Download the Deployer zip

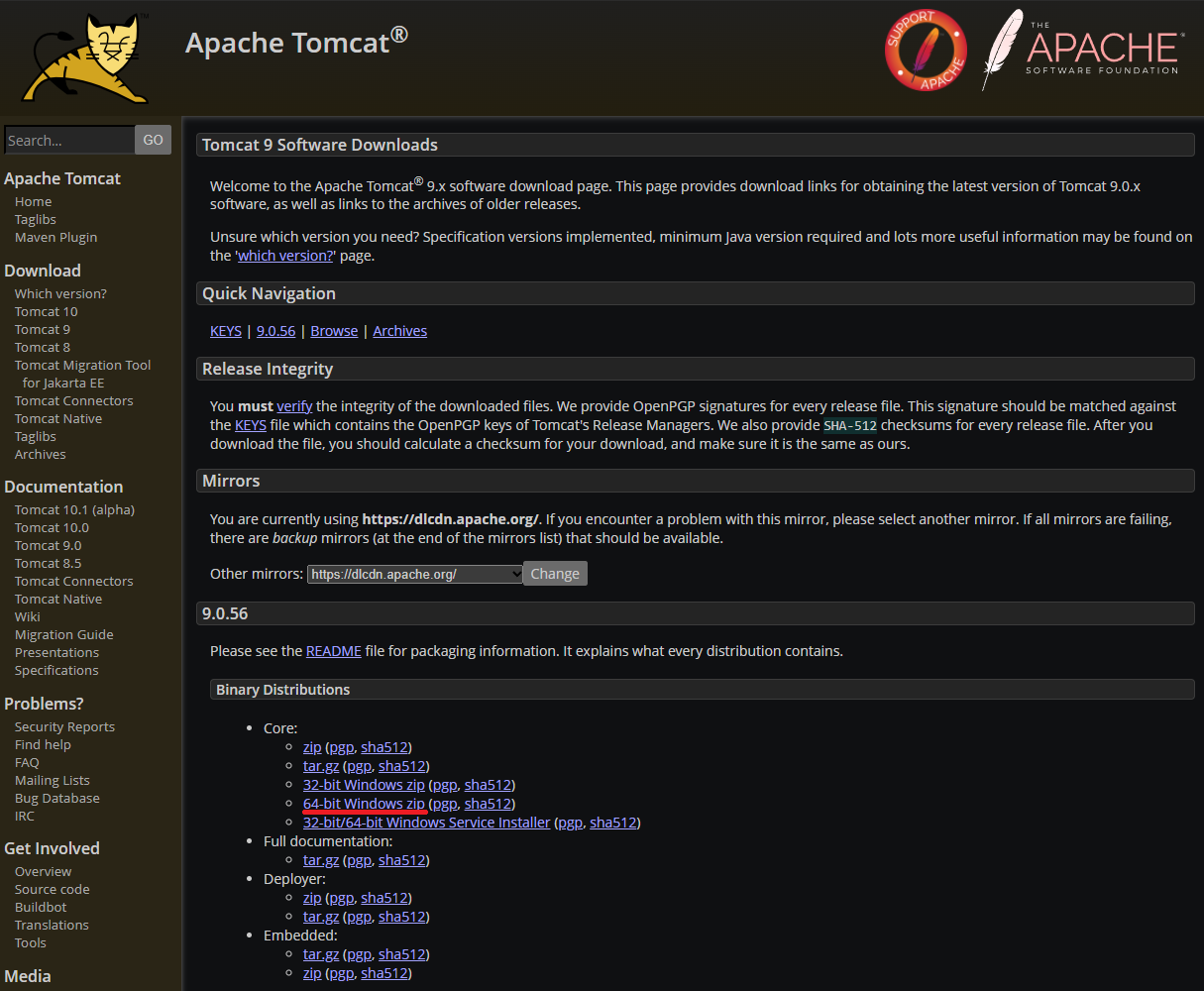pos(312,898)
